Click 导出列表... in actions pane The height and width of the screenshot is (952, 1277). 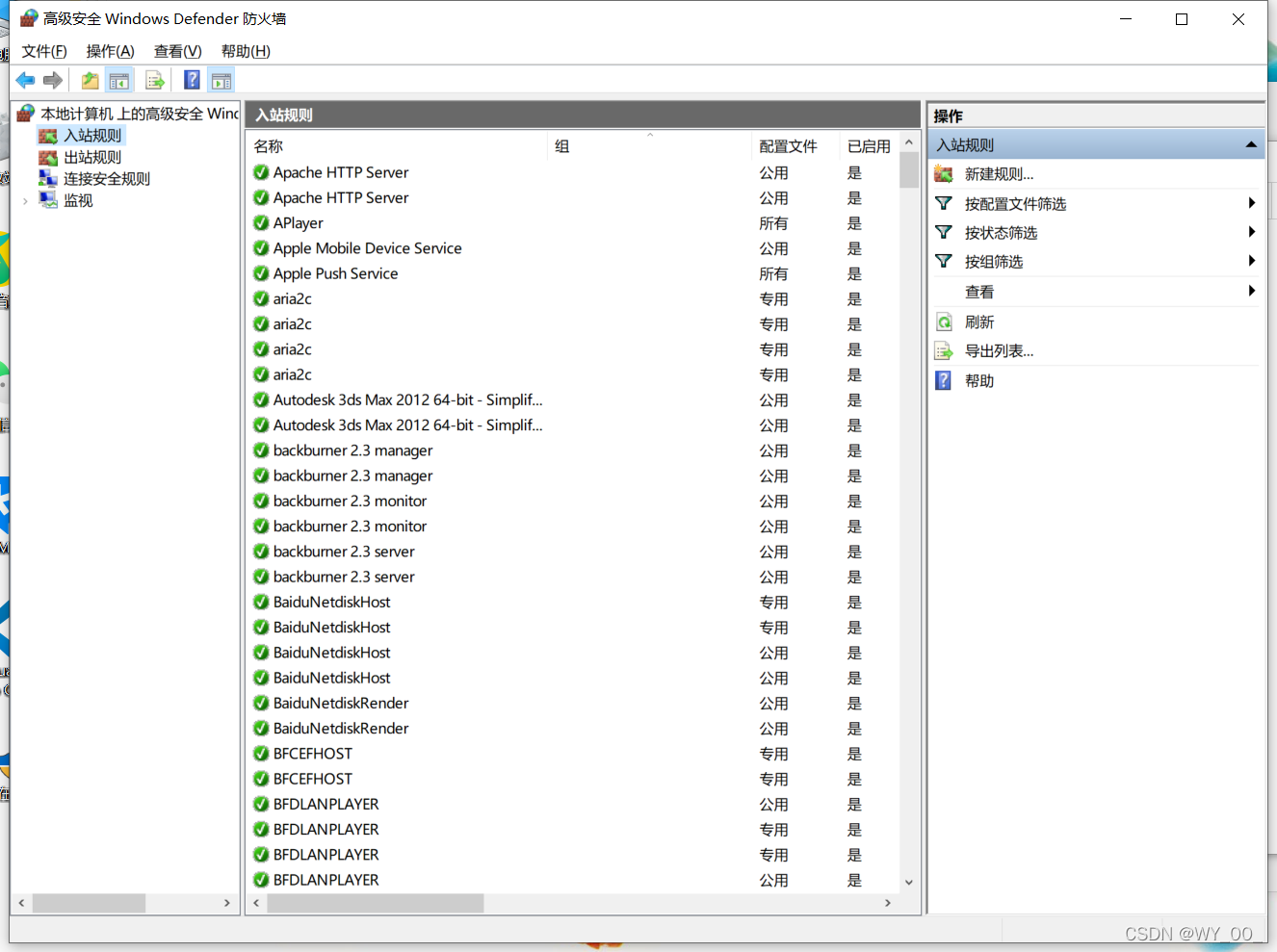tap(999, 351)
